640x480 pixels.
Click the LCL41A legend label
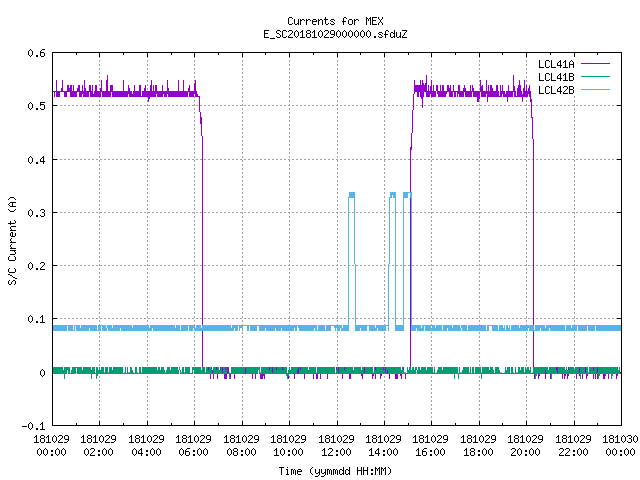[x=556, y=64]
